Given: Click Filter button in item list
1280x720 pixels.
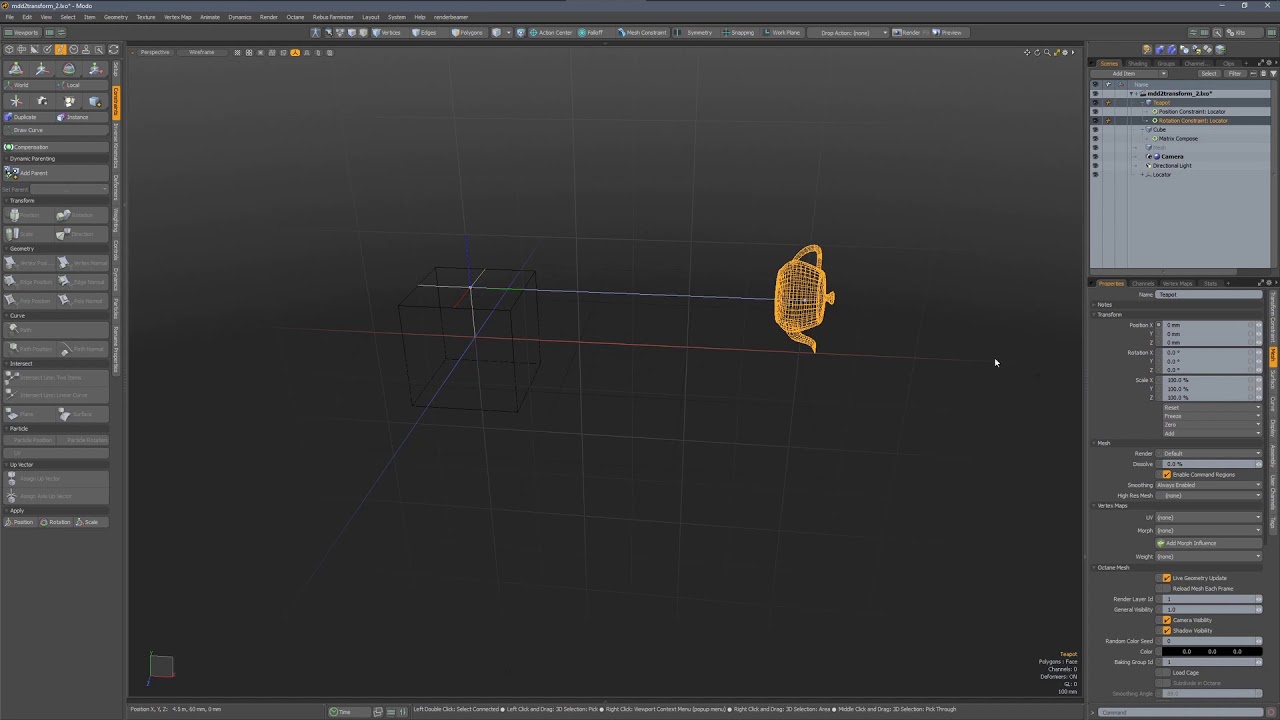Looking at the screenshot, I should coord(1235,73).
